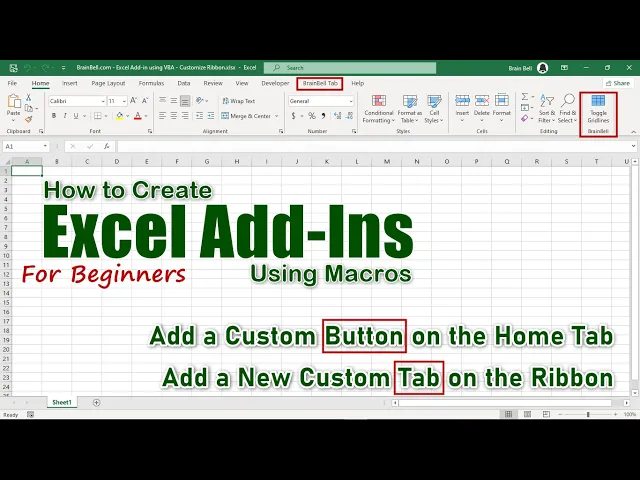Apply cell Borders icon
The width and height of the screenshot is (640, 480).
point(98,116)
